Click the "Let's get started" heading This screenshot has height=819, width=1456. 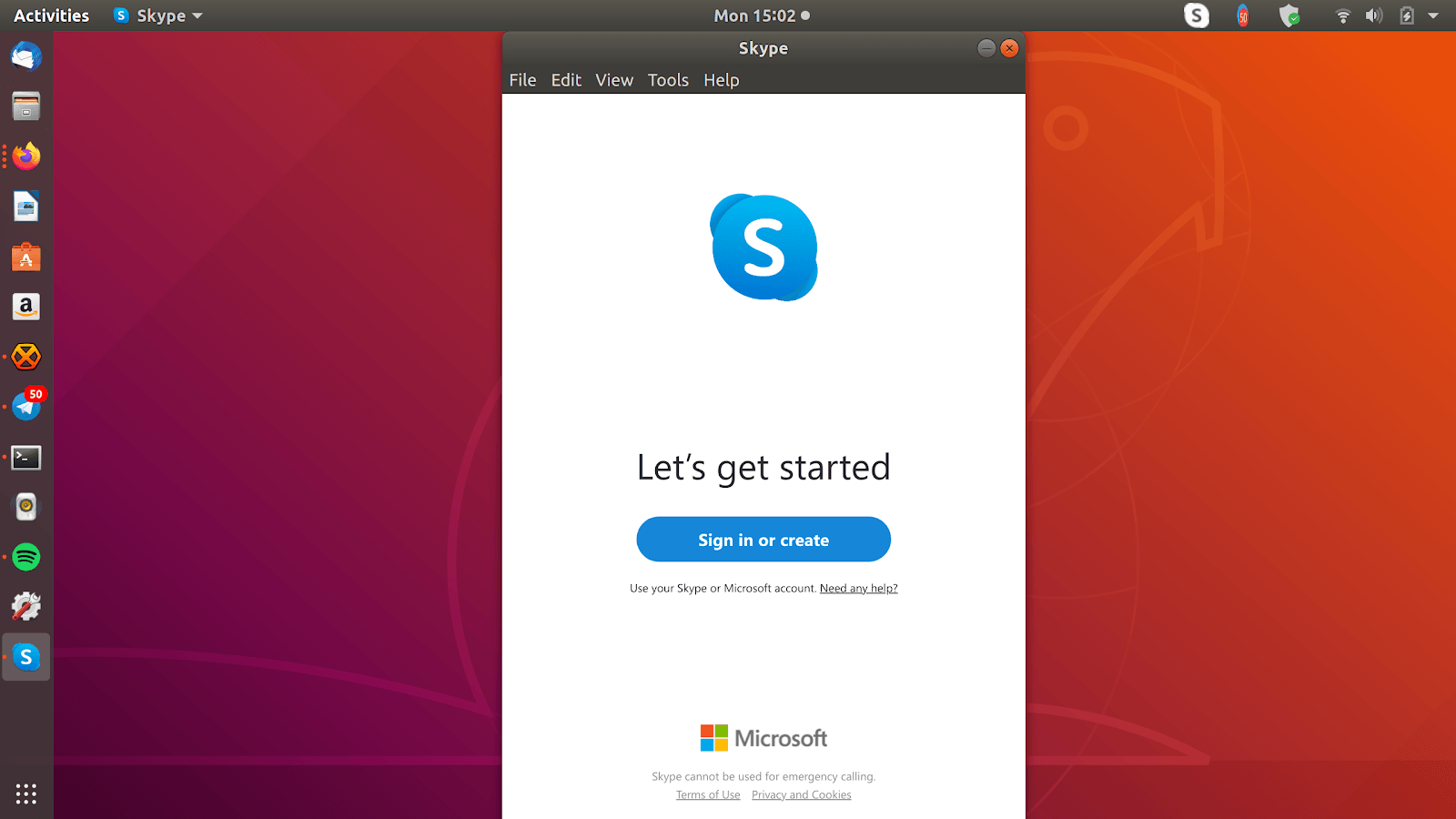[x=763, y=468]
